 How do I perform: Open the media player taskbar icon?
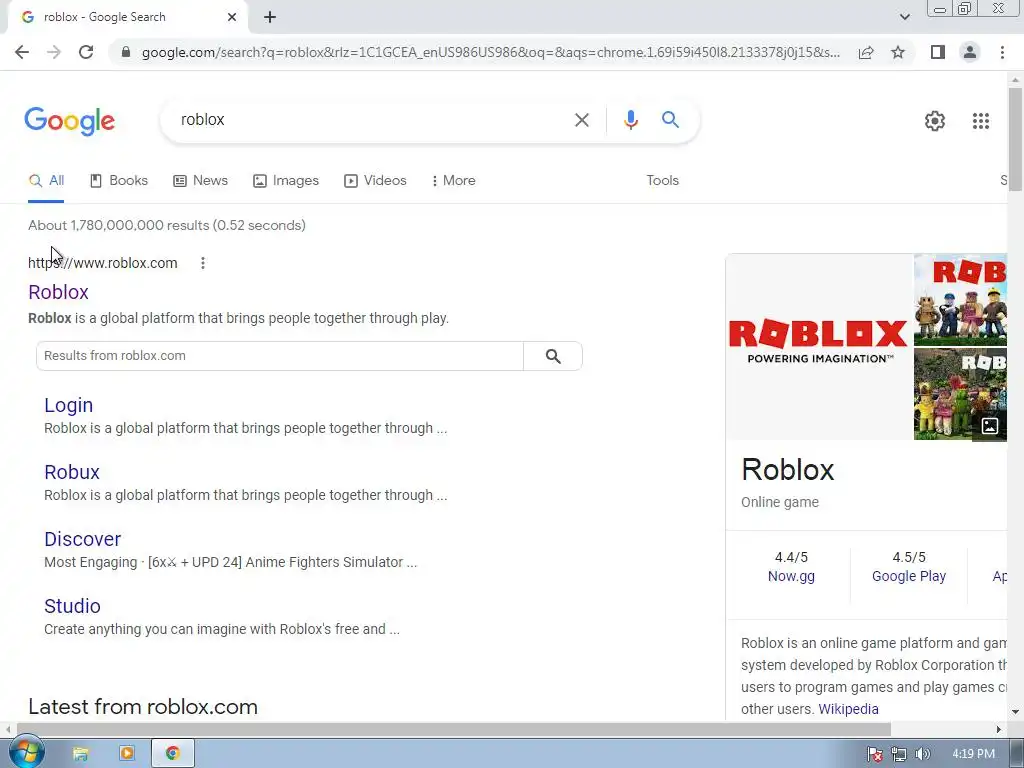pyautogui.click(x=127, y=754)
